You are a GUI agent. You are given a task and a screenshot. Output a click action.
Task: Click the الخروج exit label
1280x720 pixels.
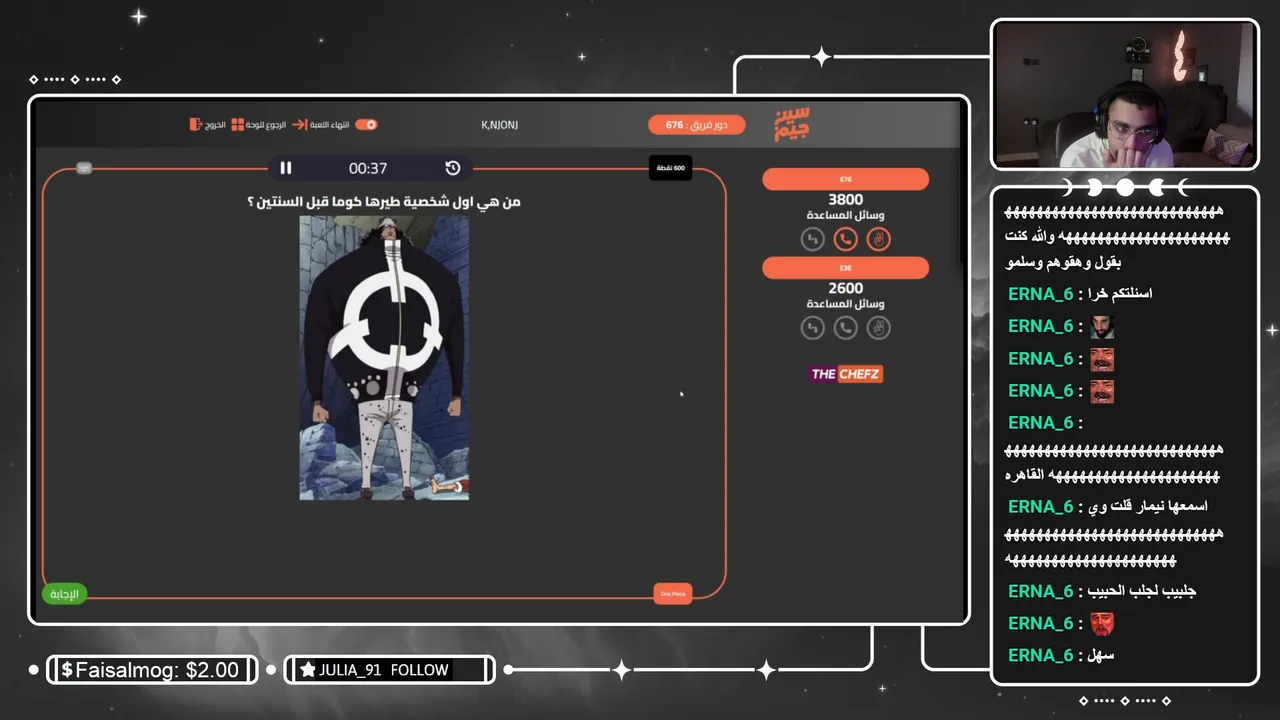[215, 125]
